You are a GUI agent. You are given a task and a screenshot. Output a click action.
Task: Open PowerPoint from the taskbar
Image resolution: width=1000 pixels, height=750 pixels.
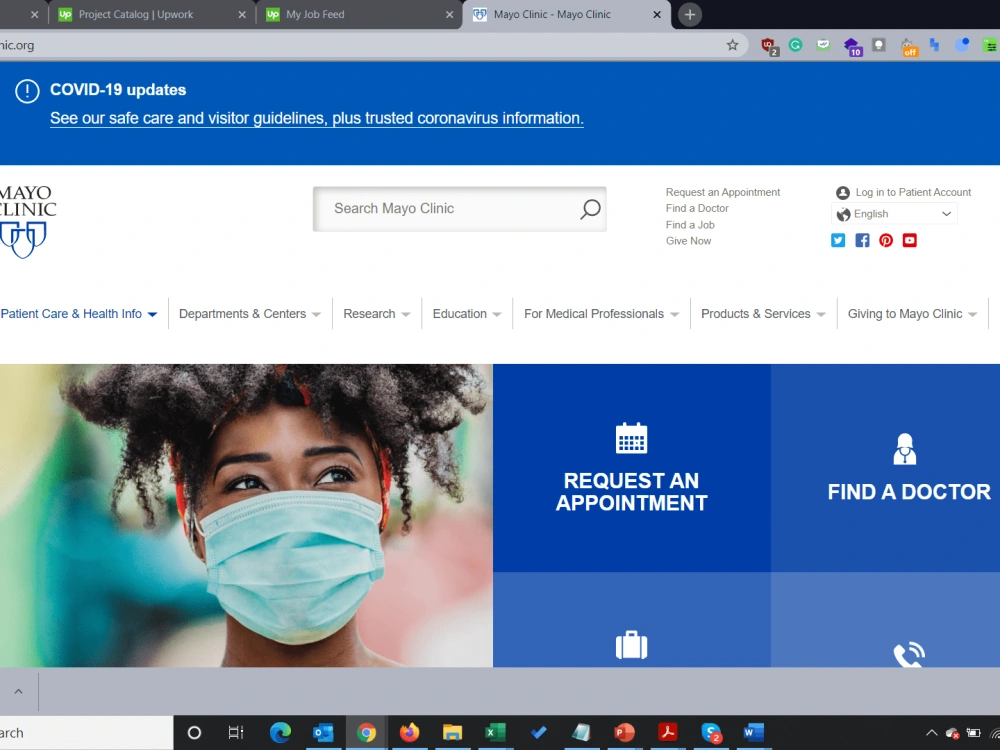pyautogui.click(x=624, y=732)
